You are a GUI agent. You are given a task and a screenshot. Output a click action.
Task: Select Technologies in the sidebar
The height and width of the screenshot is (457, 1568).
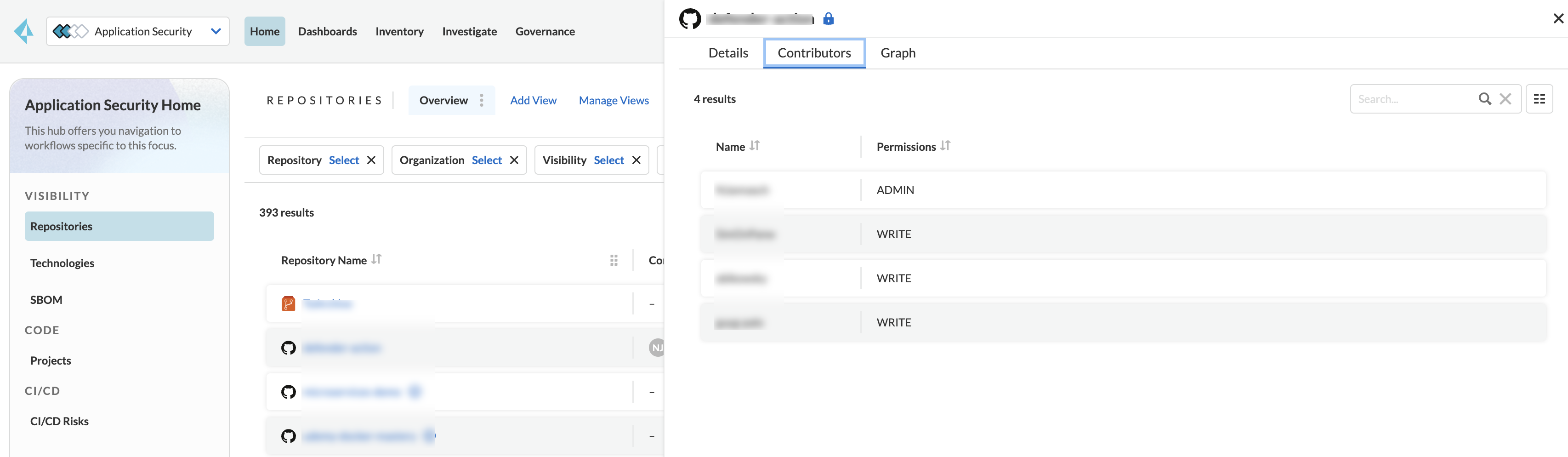tap(62, 263)
